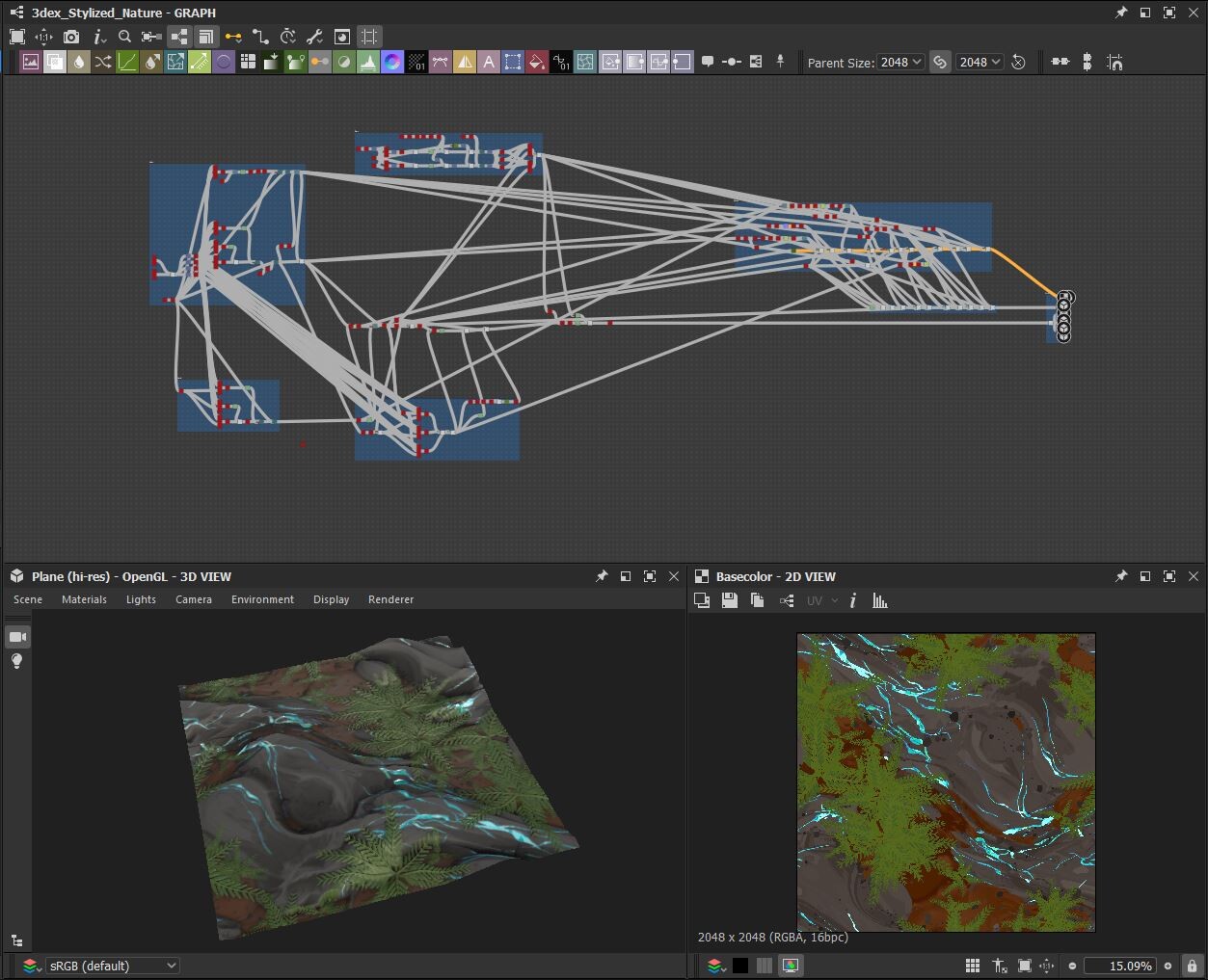Viewport: 1208px width, 980px height.
Task: Toggle the parent size link button
Action: [x=940, y=63]
